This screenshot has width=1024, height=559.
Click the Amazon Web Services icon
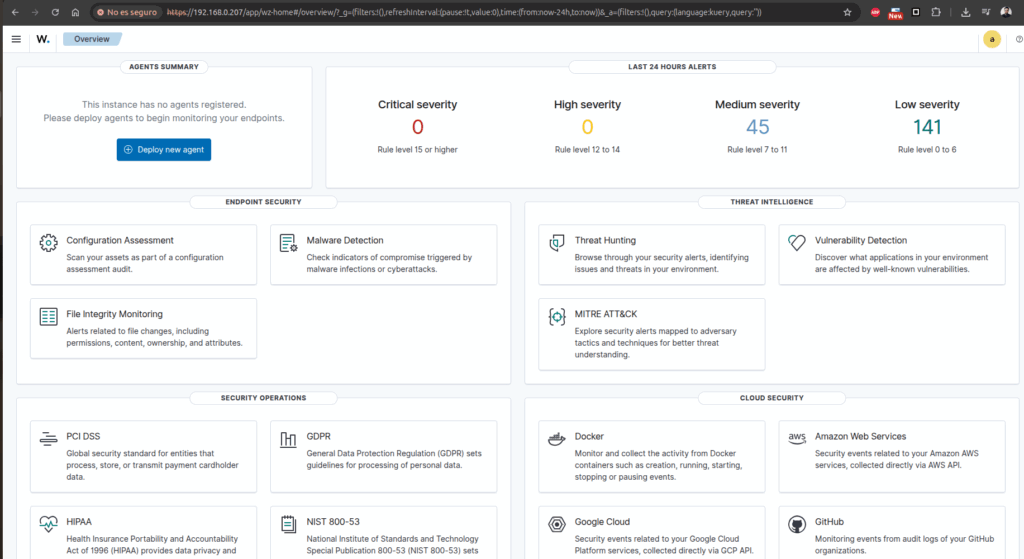click(x=797, y=438)
